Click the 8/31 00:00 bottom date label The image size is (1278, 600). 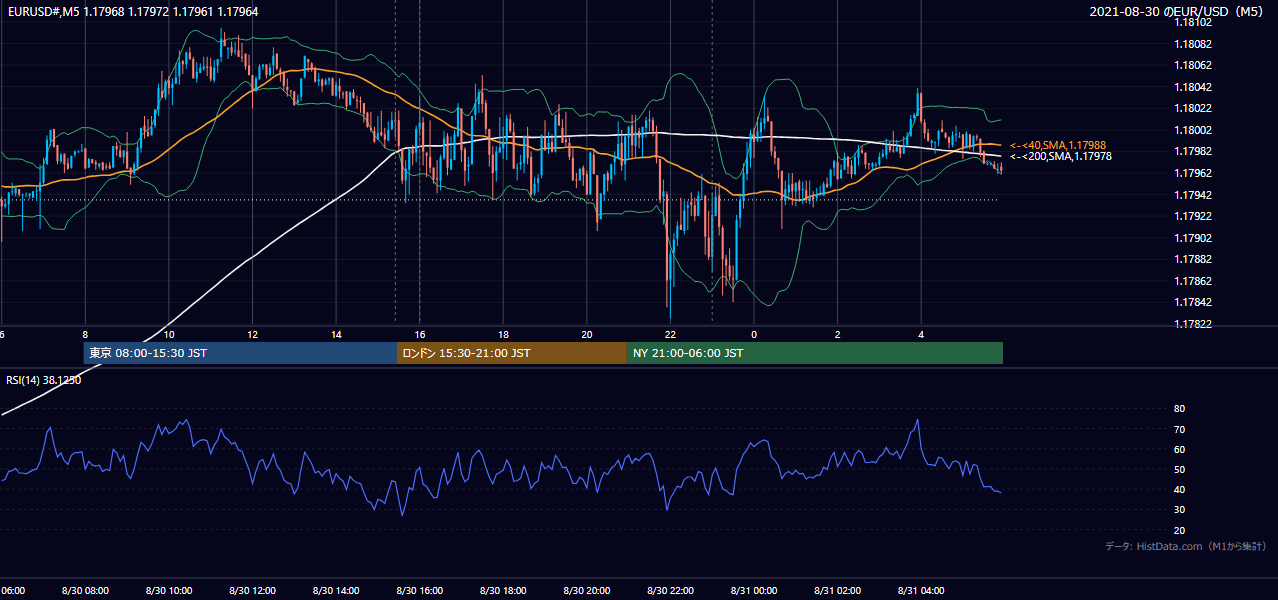click(x=754, y=591)
